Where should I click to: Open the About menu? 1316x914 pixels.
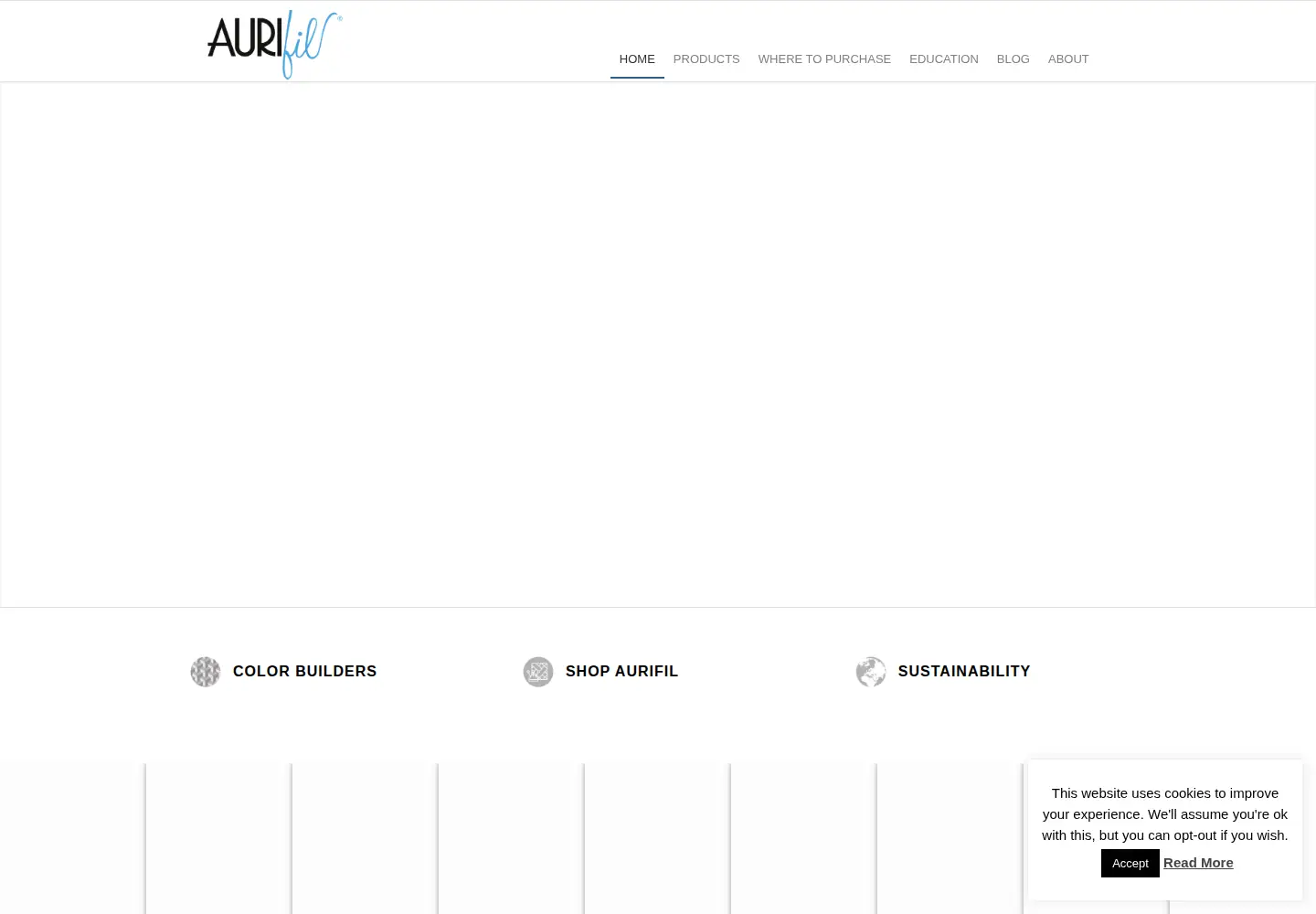tap(1068, 59)
